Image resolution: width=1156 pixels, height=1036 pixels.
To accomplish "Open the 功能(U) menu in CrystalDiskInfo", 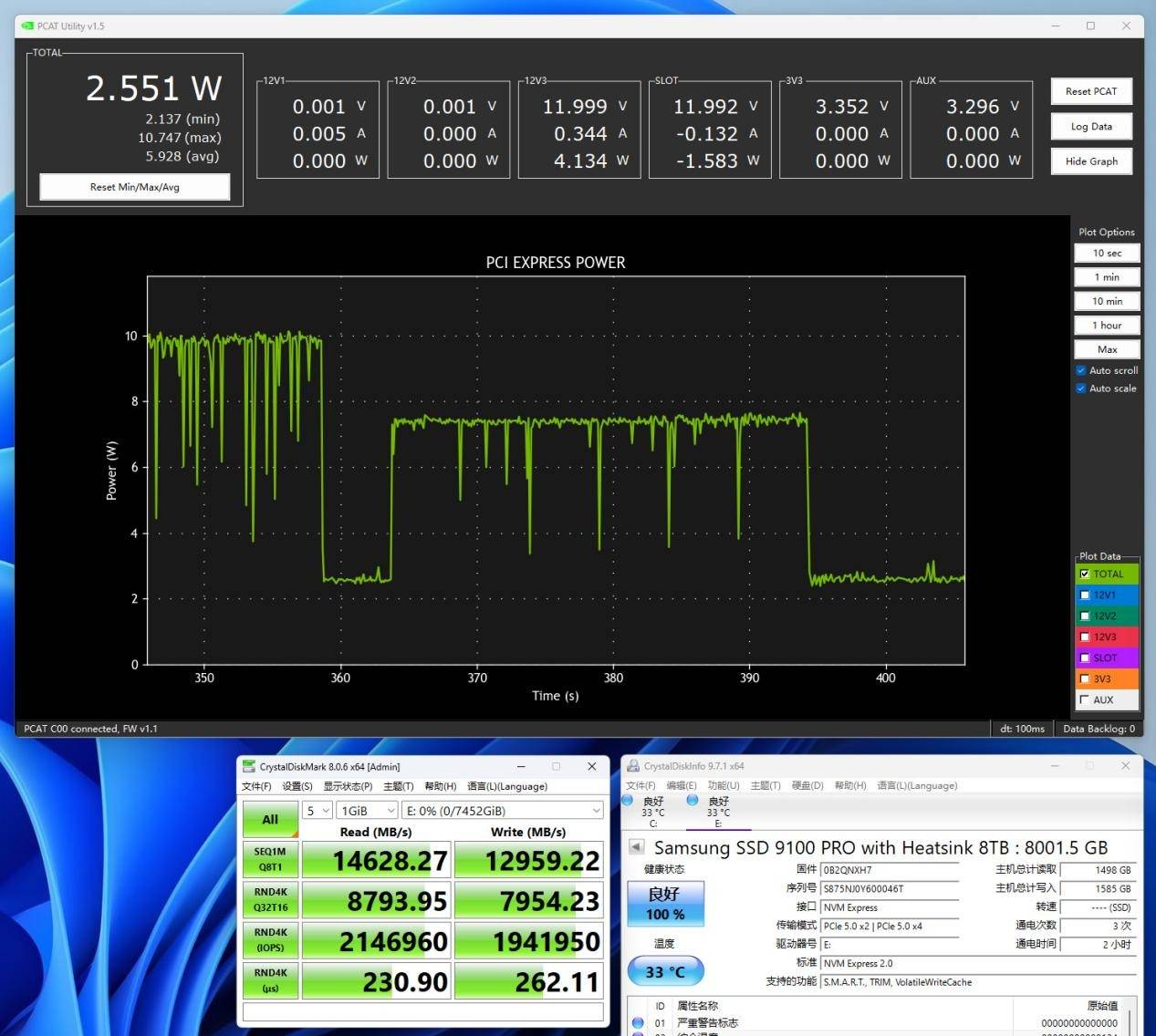I will click(723, 785).
